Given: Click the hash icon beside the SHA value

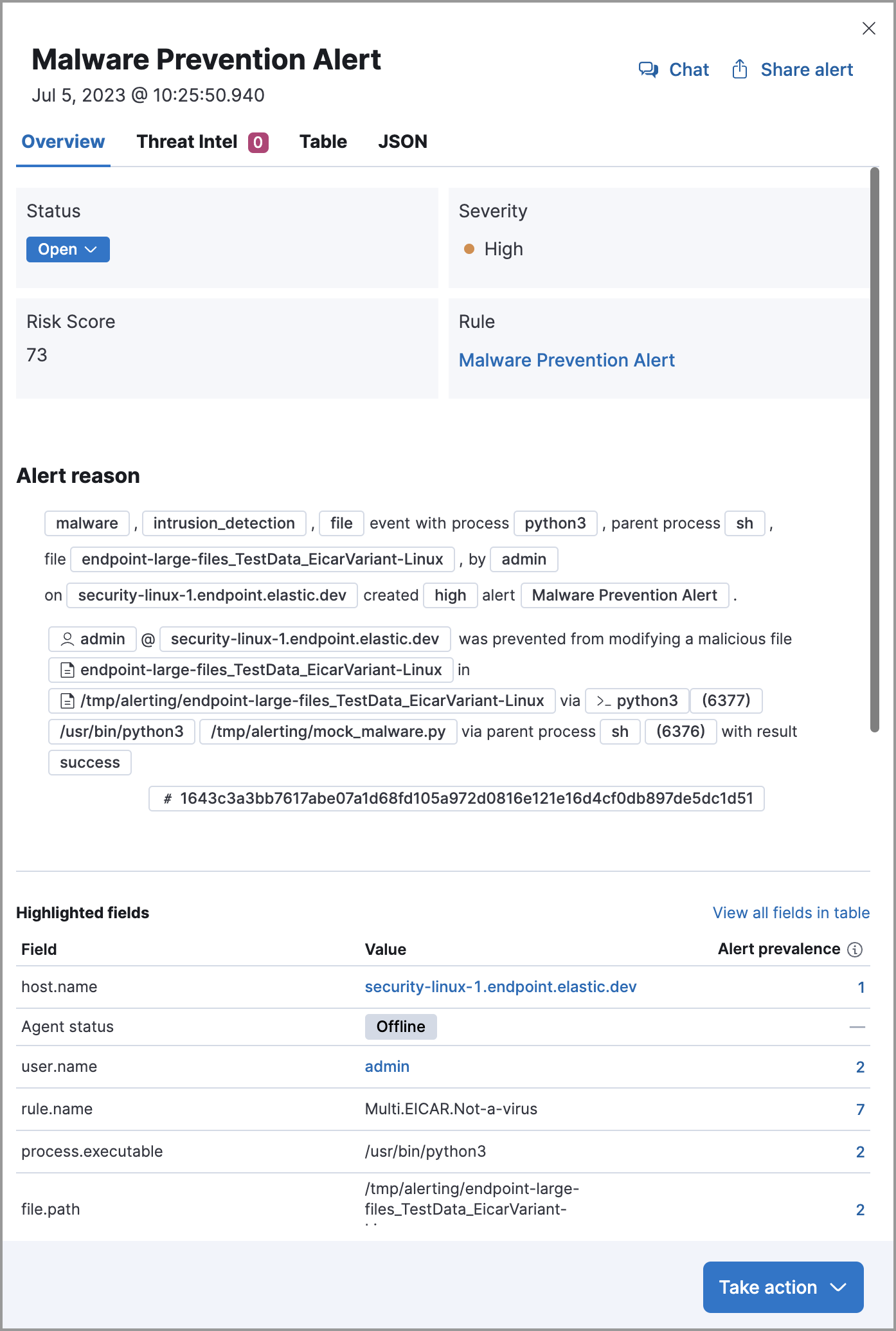Looking at the screenshot, I should (x=168, y=799).
